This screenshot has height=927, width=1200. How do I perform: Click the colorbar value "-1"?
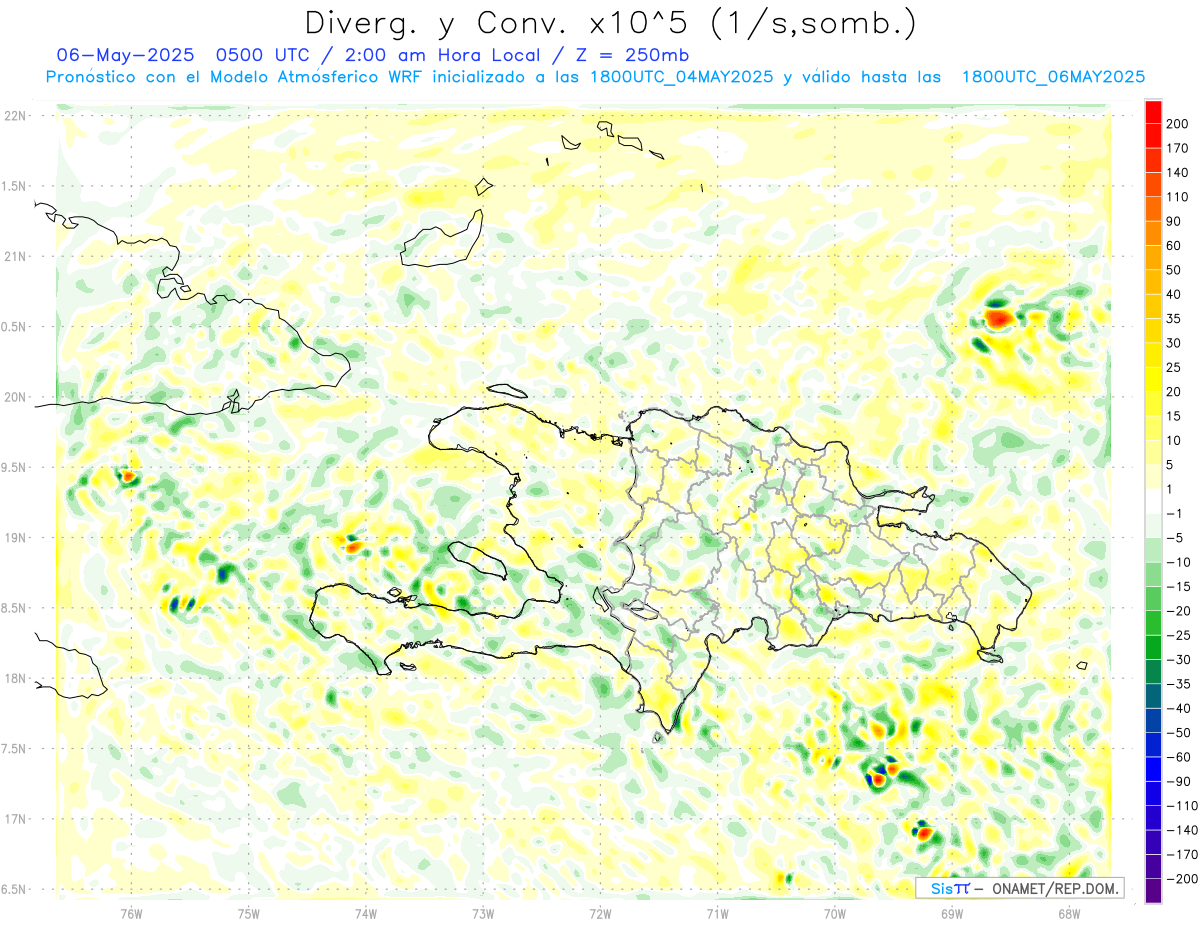click(1174, 513)
